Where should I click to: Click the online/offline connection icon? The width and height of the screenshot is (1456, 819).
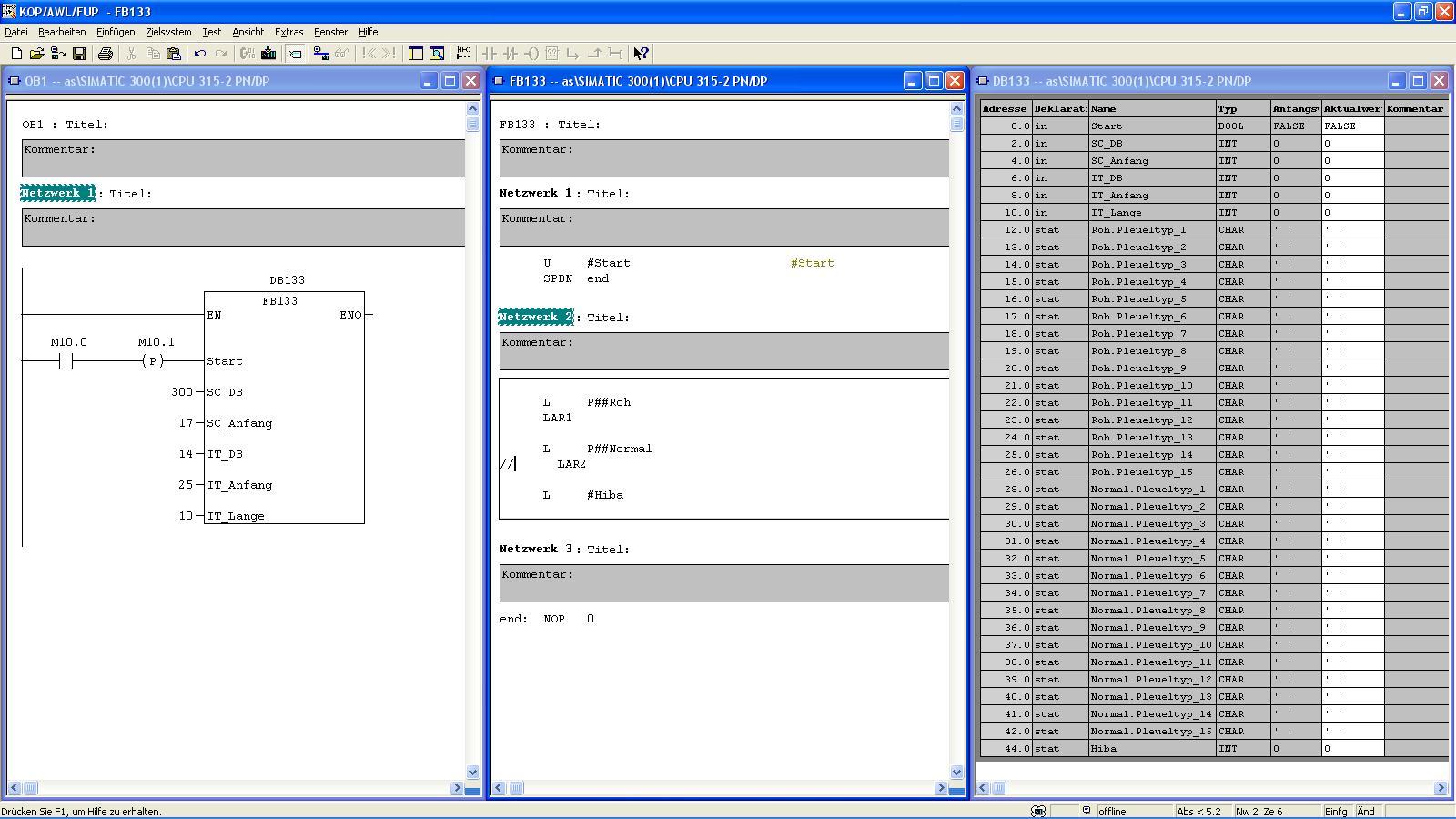tap(321, 54)
